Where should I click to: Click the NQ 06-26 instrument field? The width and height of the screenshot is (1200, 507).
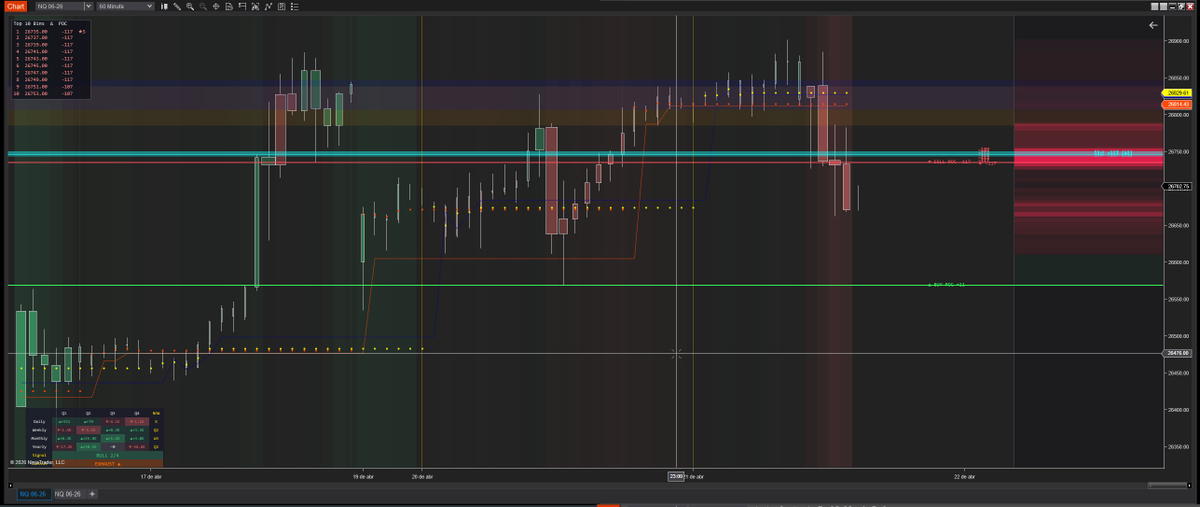59,6
